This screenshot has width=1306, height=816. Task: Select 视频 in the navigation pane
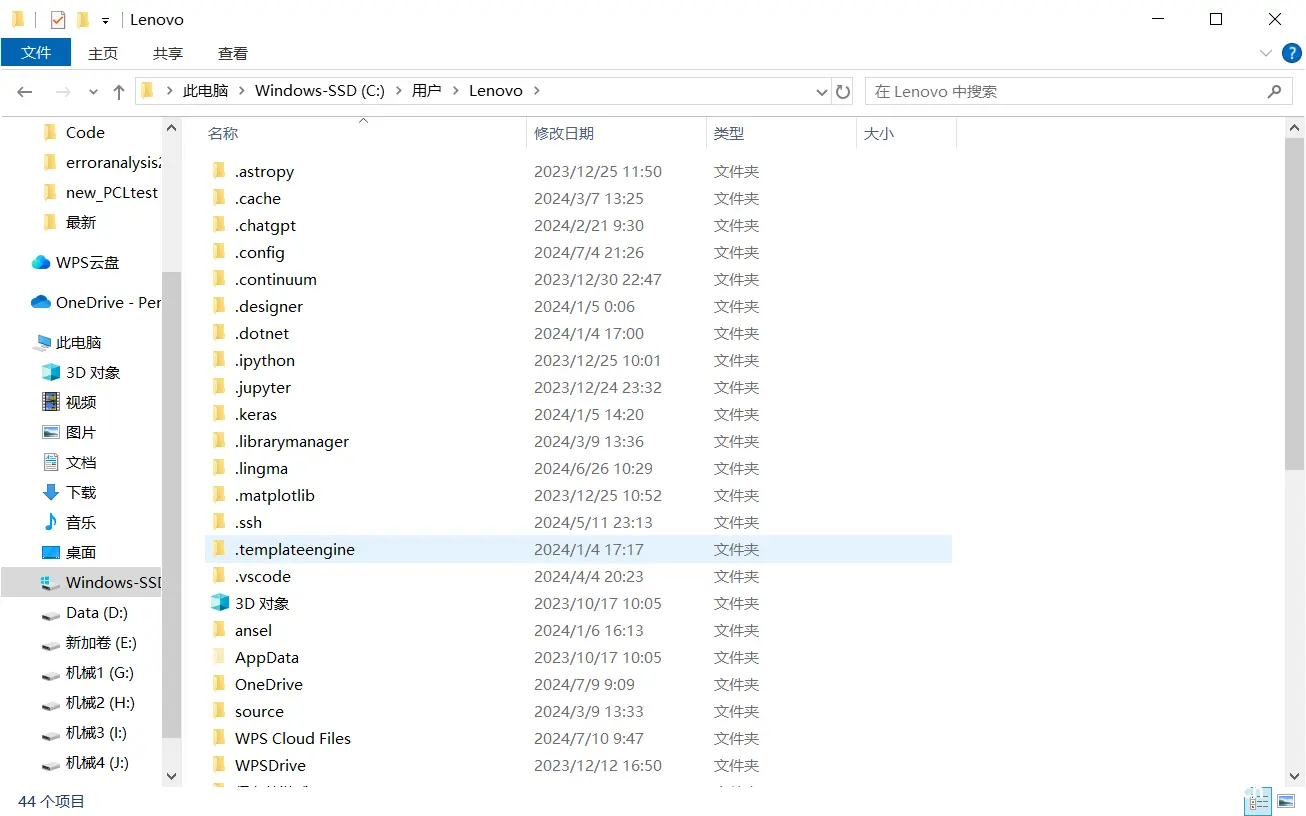[81, 402]
